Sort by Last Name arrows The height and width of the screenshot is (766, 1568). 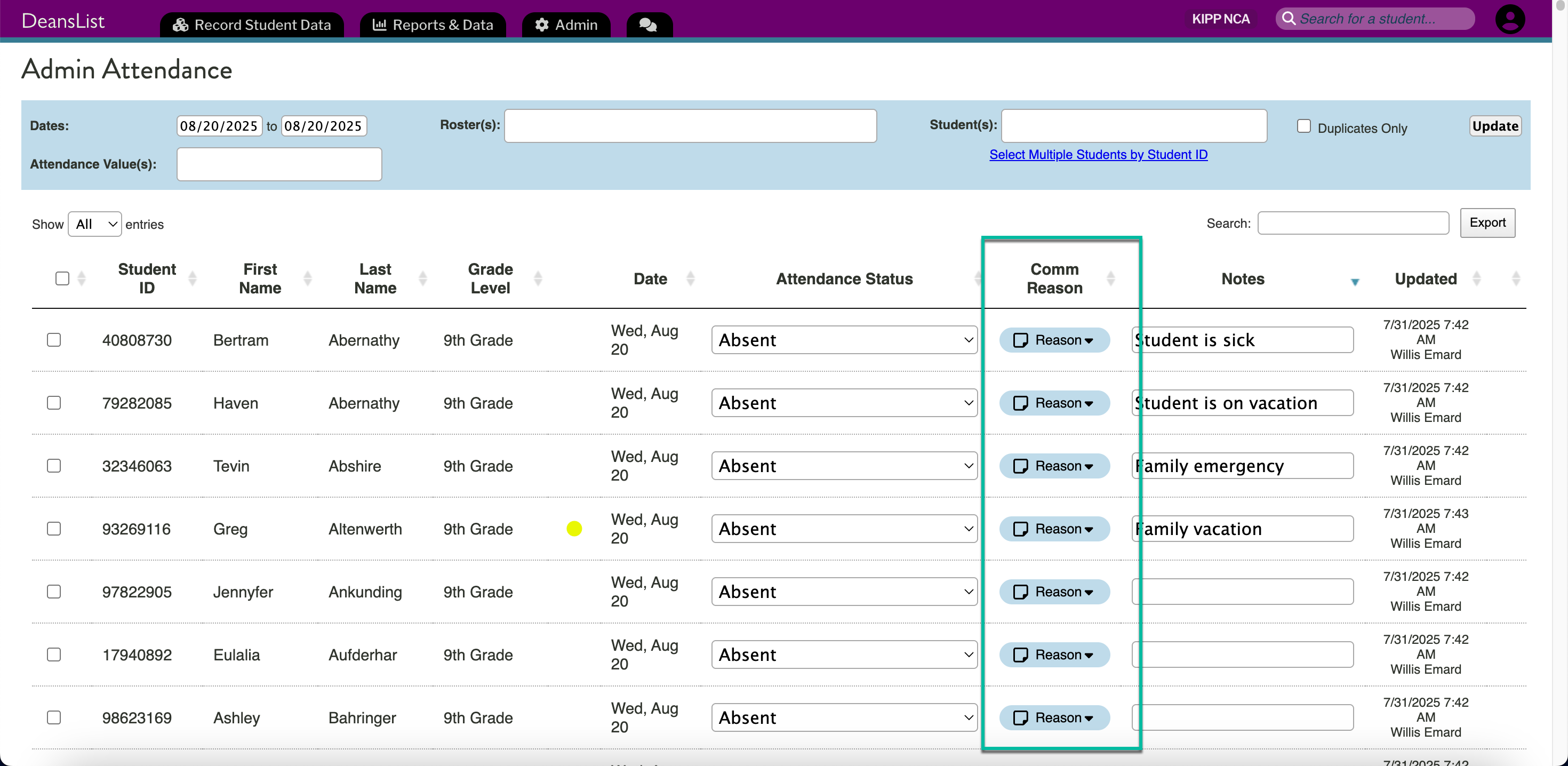pyautogui.click(x=422, y=279)
